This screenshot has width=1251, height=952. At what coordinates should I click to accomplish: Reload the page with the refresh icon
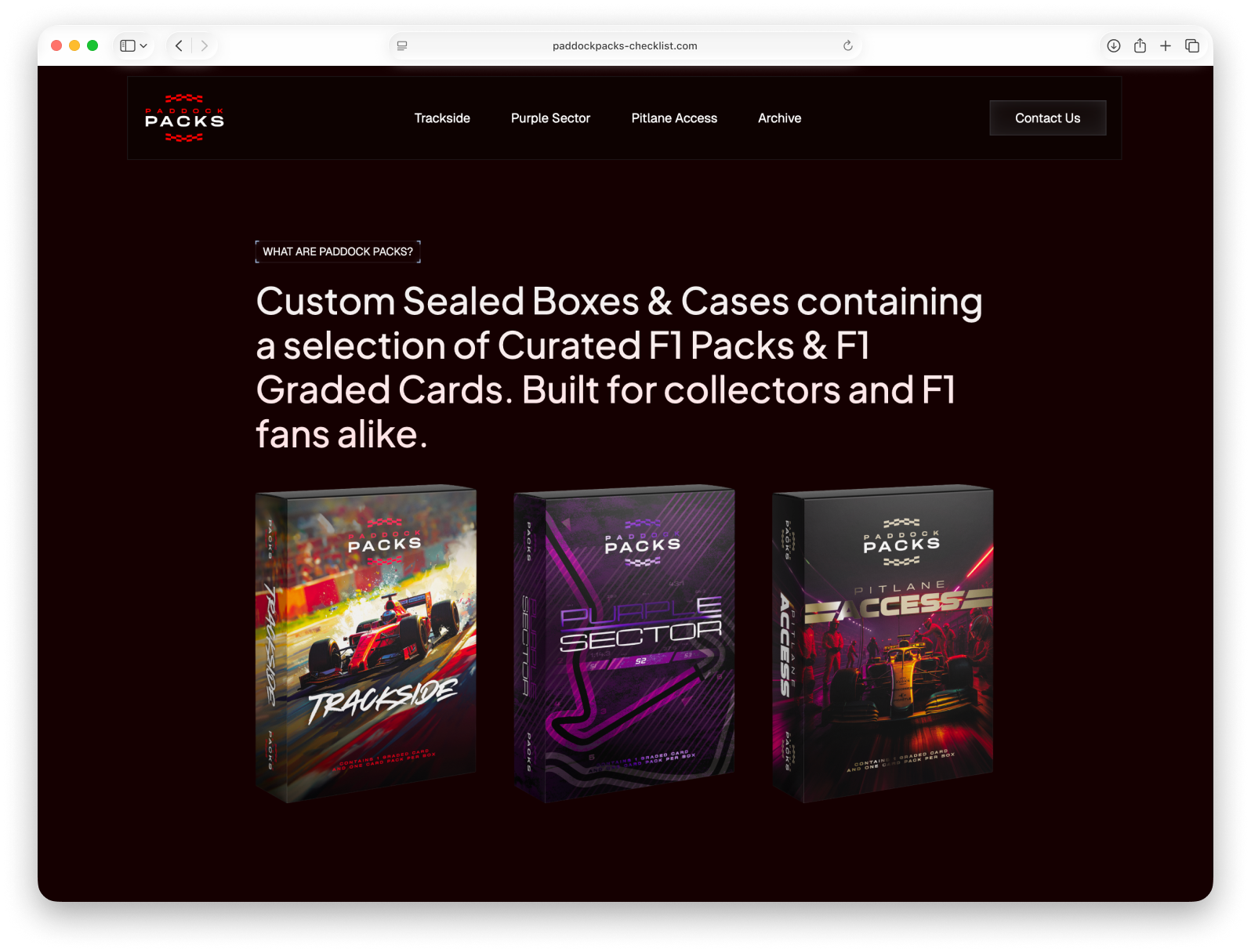point(847,45)
